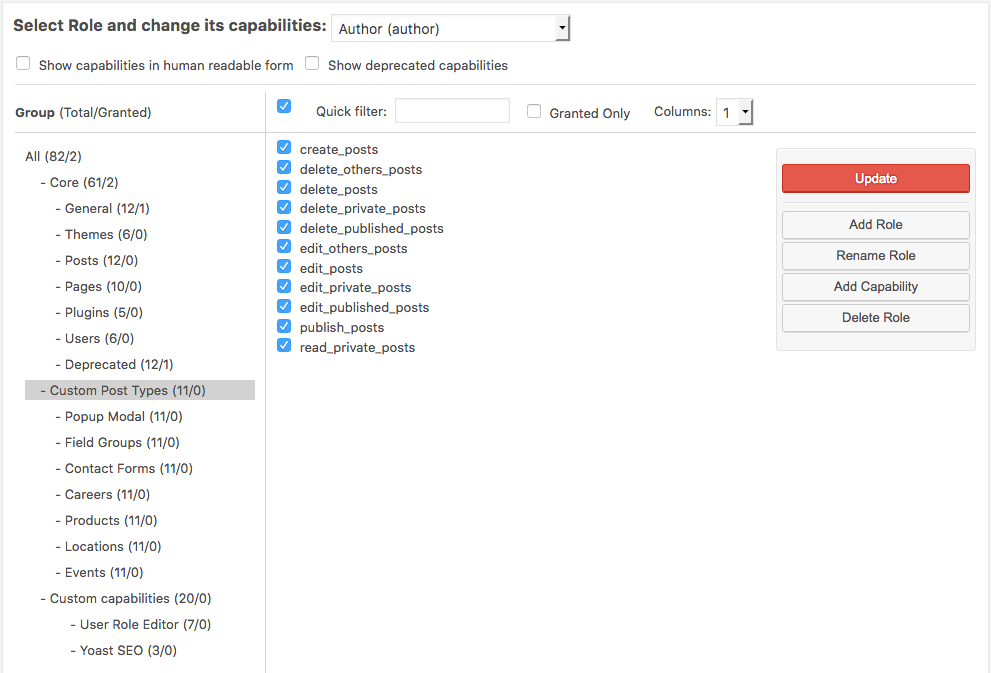
Task: Toggle the select-all capabilities checkbox
Action: click(284, 104)
